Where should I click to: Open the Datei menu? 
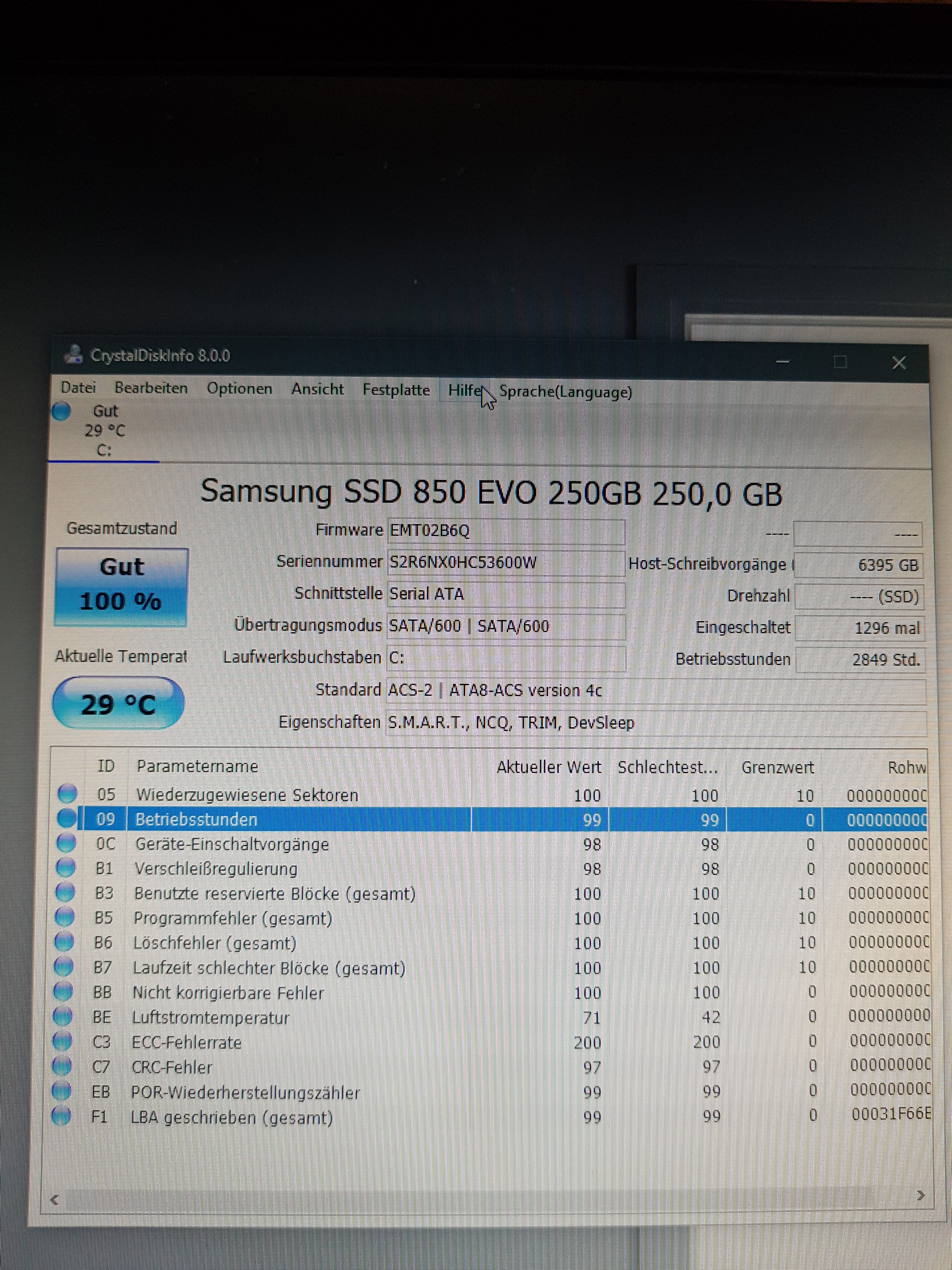point(78,387)
